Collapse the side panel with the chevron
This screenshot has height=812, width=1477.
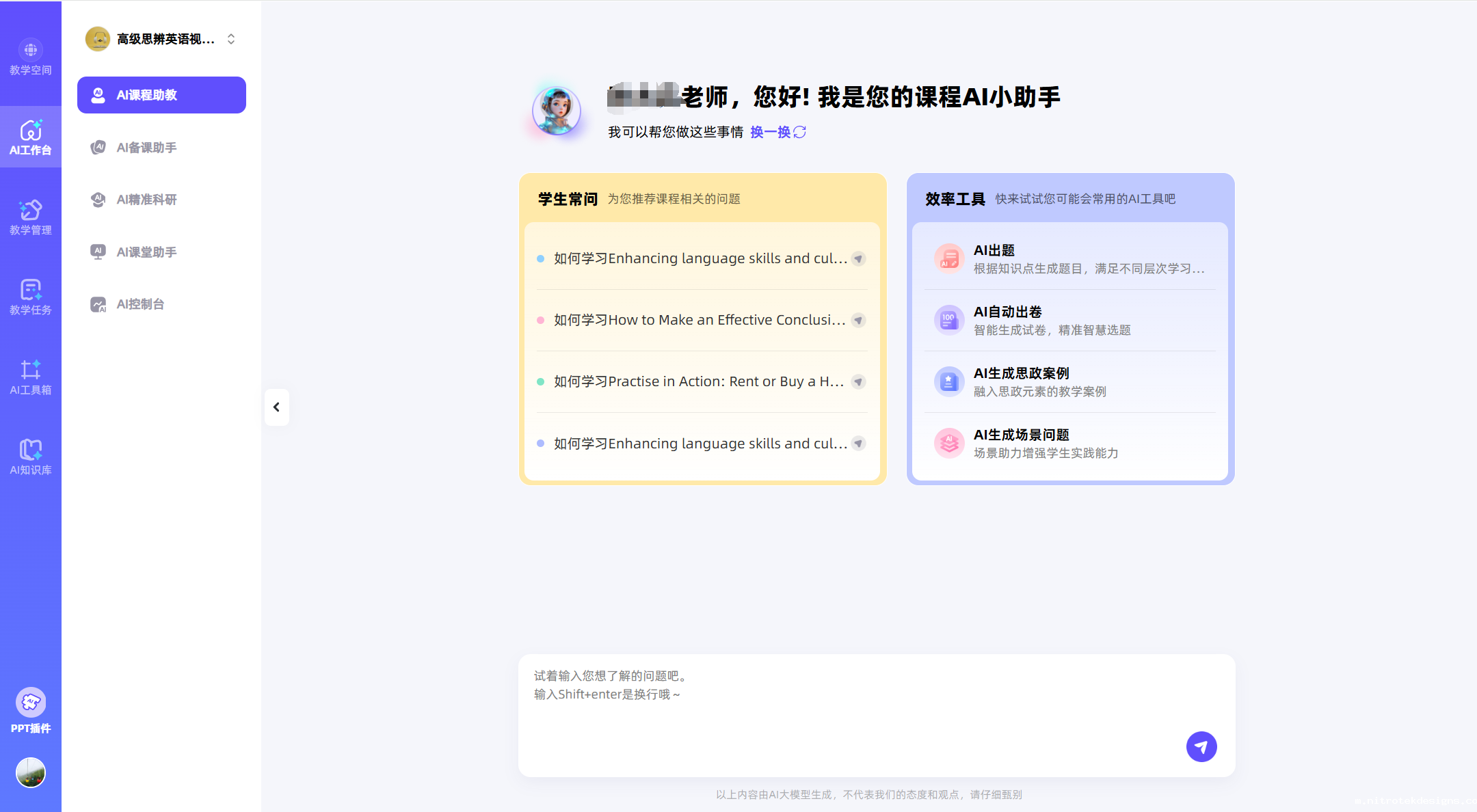pyautogui.click(x=276, y=407)
